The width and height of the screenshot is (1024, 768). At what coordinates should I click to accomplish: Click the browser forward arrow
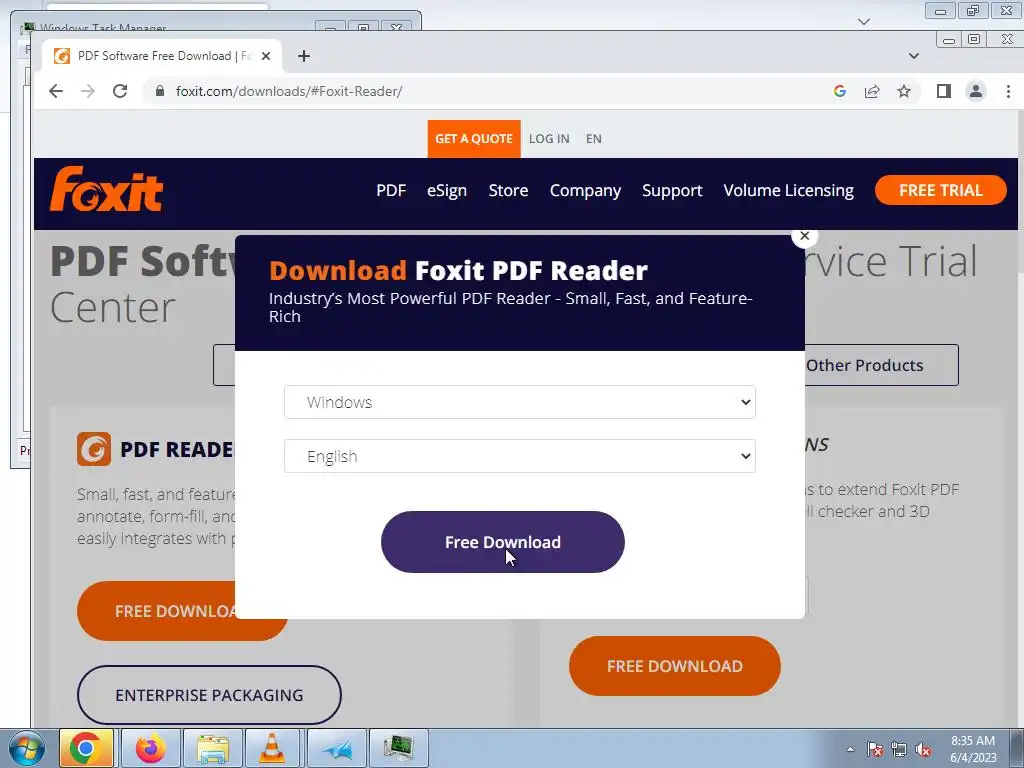[x=88, y=91]
